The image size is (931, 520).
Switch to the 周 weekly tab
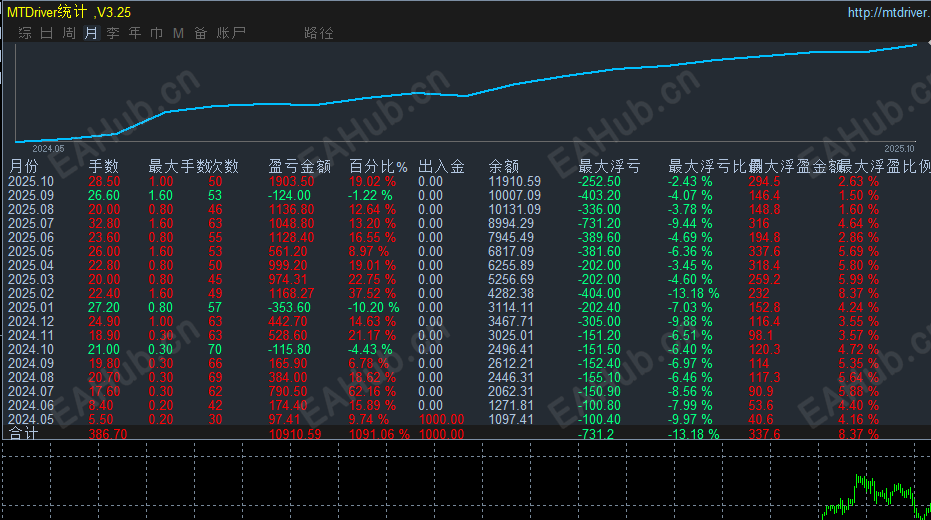(x=69, y=33)
